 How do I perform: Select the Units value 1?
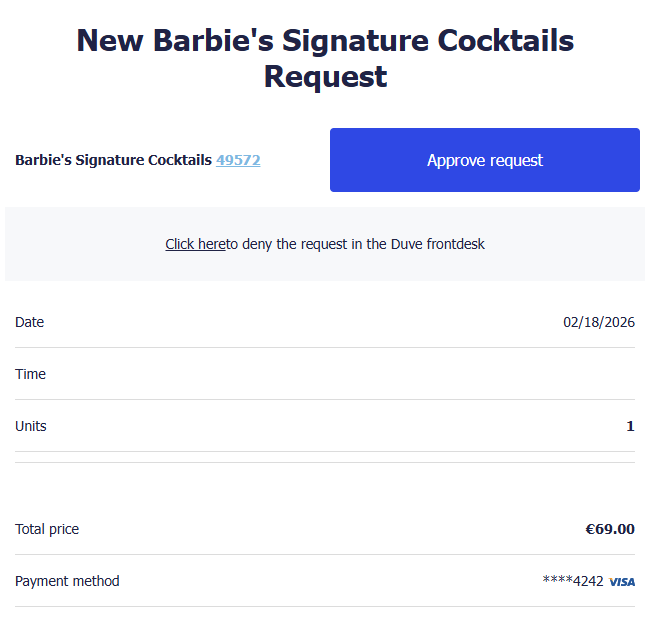(x=630, y=426)
